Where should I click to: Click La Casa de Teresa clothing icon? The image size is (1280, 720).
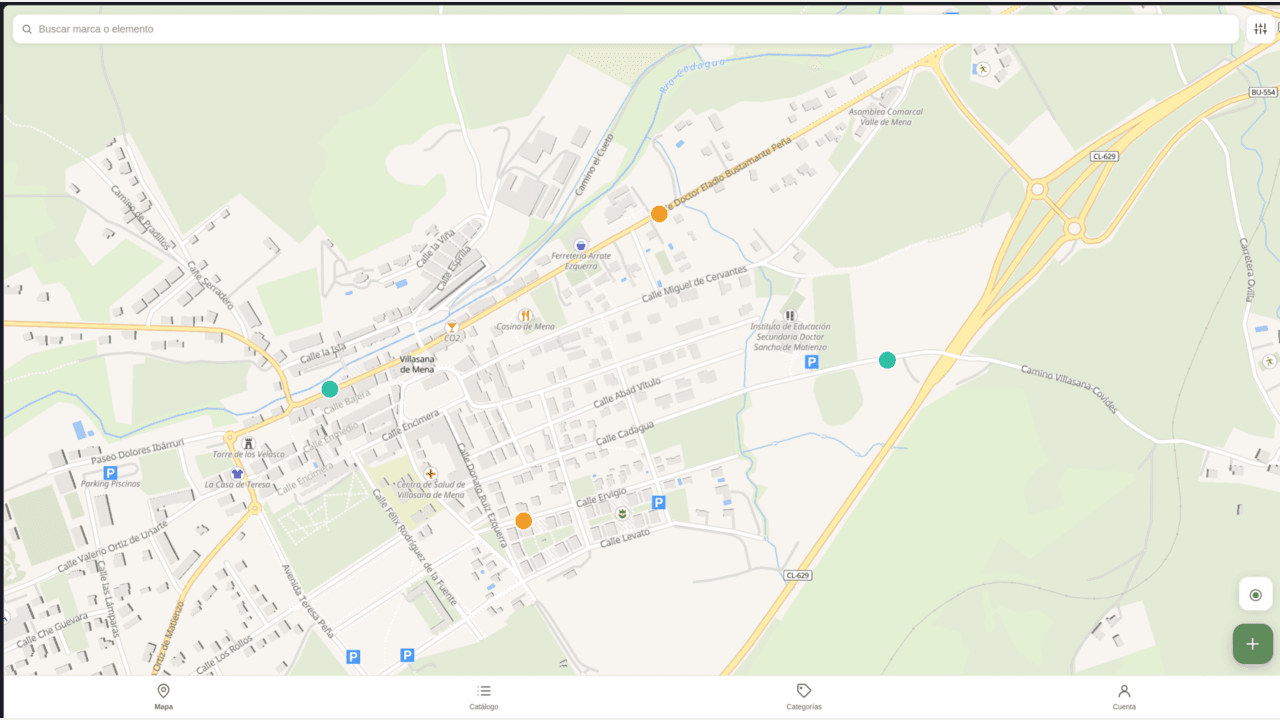(x=237, y=473)
